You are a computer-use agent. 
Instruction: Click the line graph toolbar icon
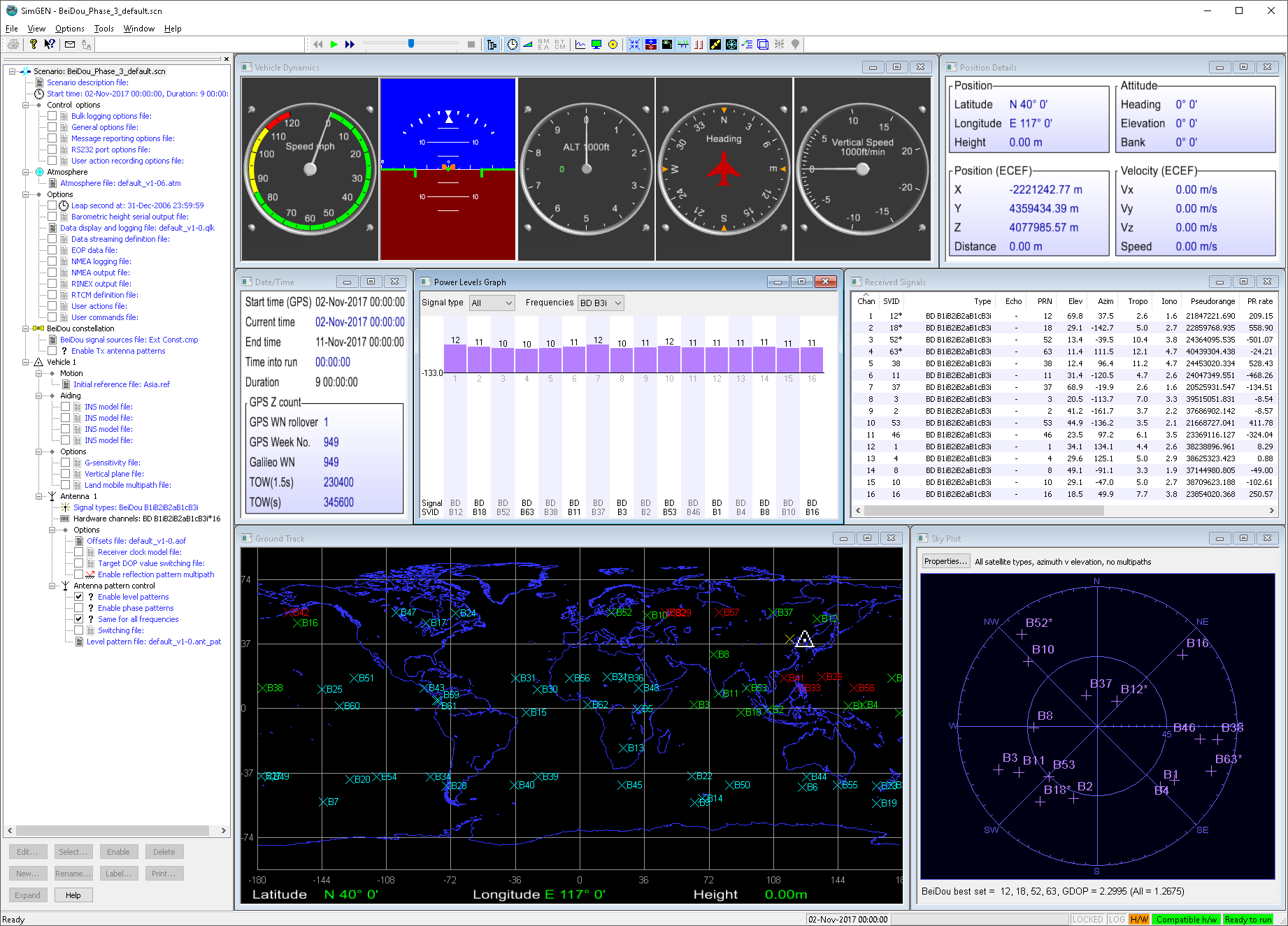click(580, 44)
